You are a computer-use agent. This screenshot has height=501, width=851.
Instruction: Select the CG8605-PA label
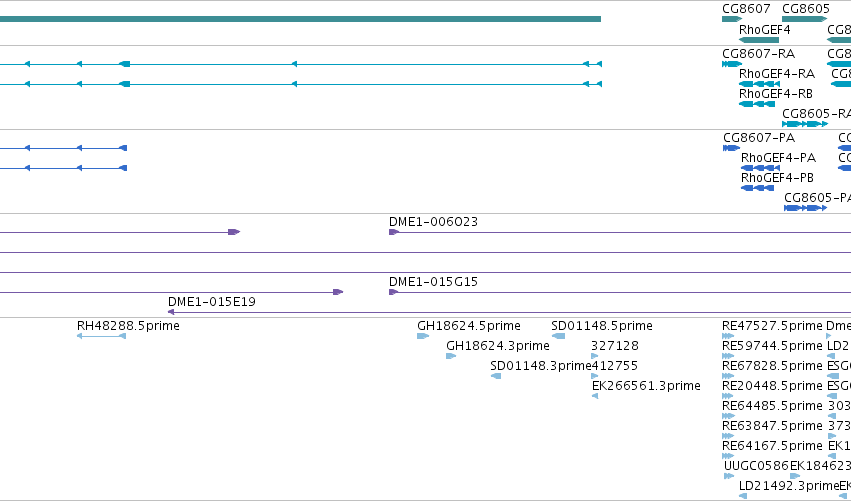pyautogui.click(x=817, y=198)
